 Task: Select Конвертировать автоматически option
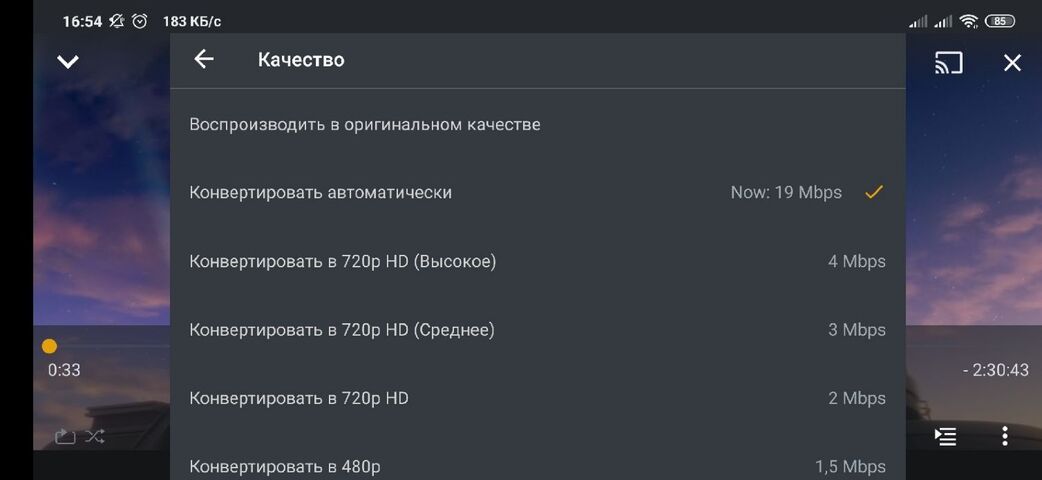[x=538, y=193]
